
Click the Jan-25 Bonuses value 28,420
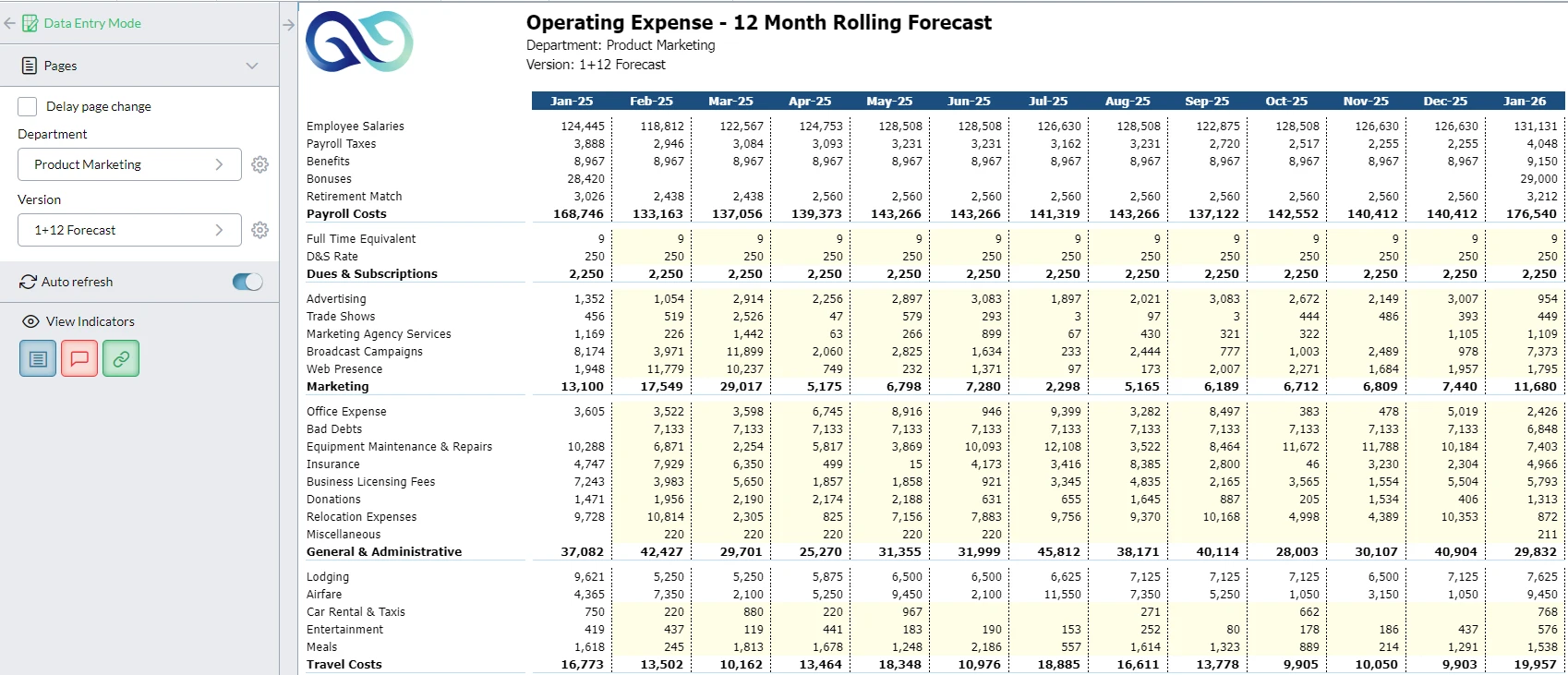click(x=585, y=178)
